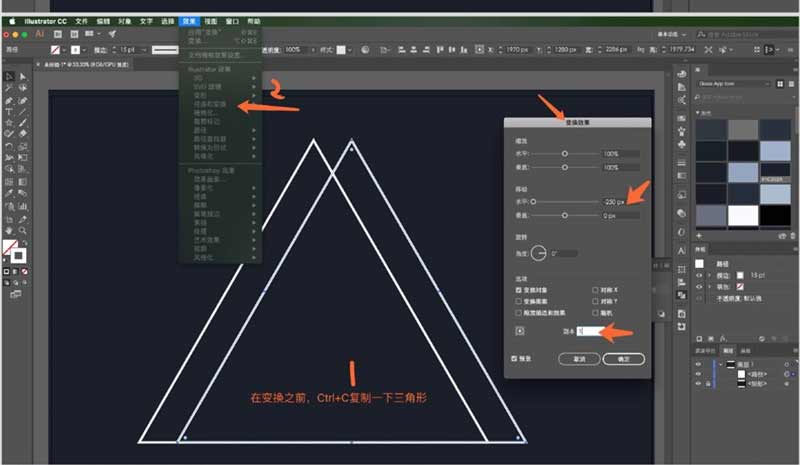800x465 pixels.
Task: Click the Stroke color box in toolbar
Action: click(19, 256)
